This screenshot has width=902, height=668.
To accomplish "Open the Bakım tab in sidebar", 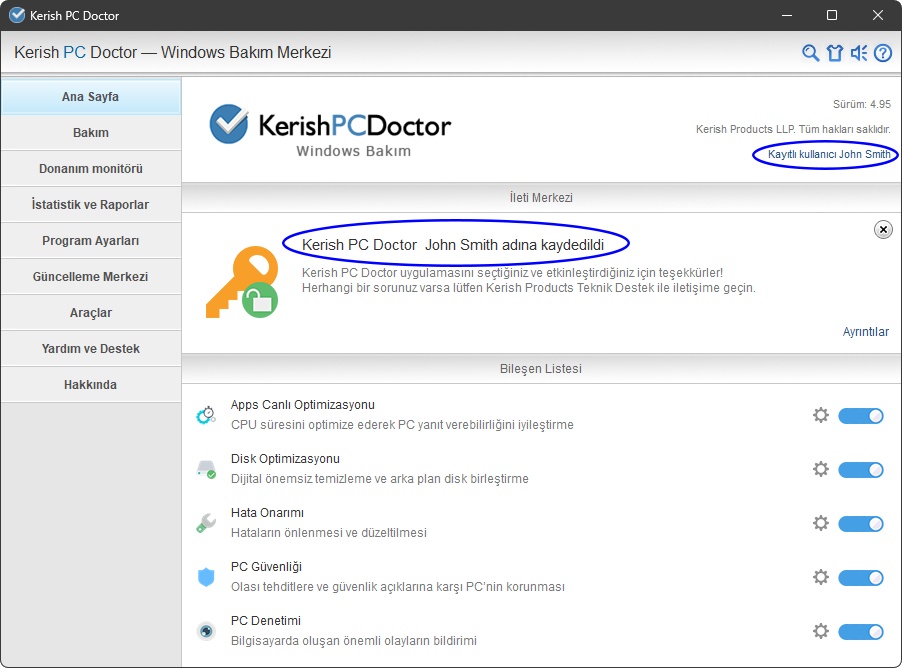I will tap(91, 133).
